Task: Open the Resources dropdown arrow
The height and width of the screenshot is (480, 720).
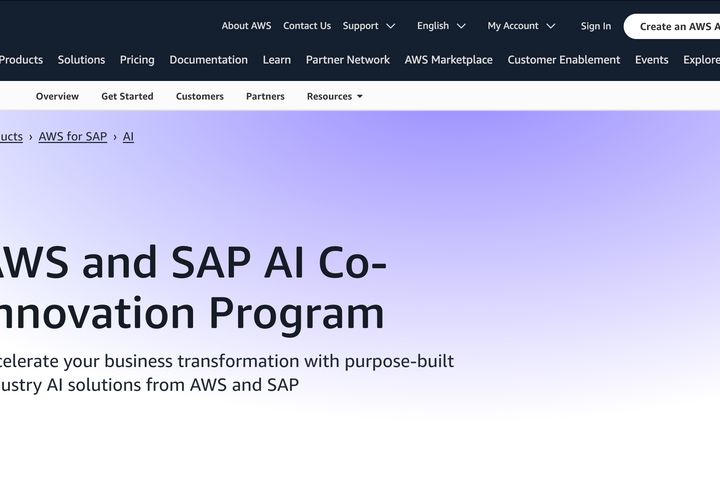Action: click(360, 96)
